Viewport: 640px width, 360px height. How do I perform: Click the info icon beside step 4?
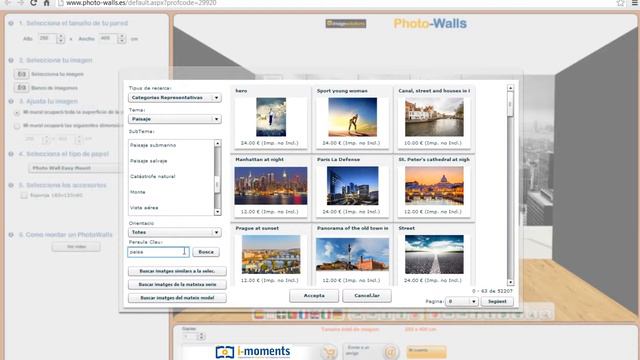[x=11, y=154]
